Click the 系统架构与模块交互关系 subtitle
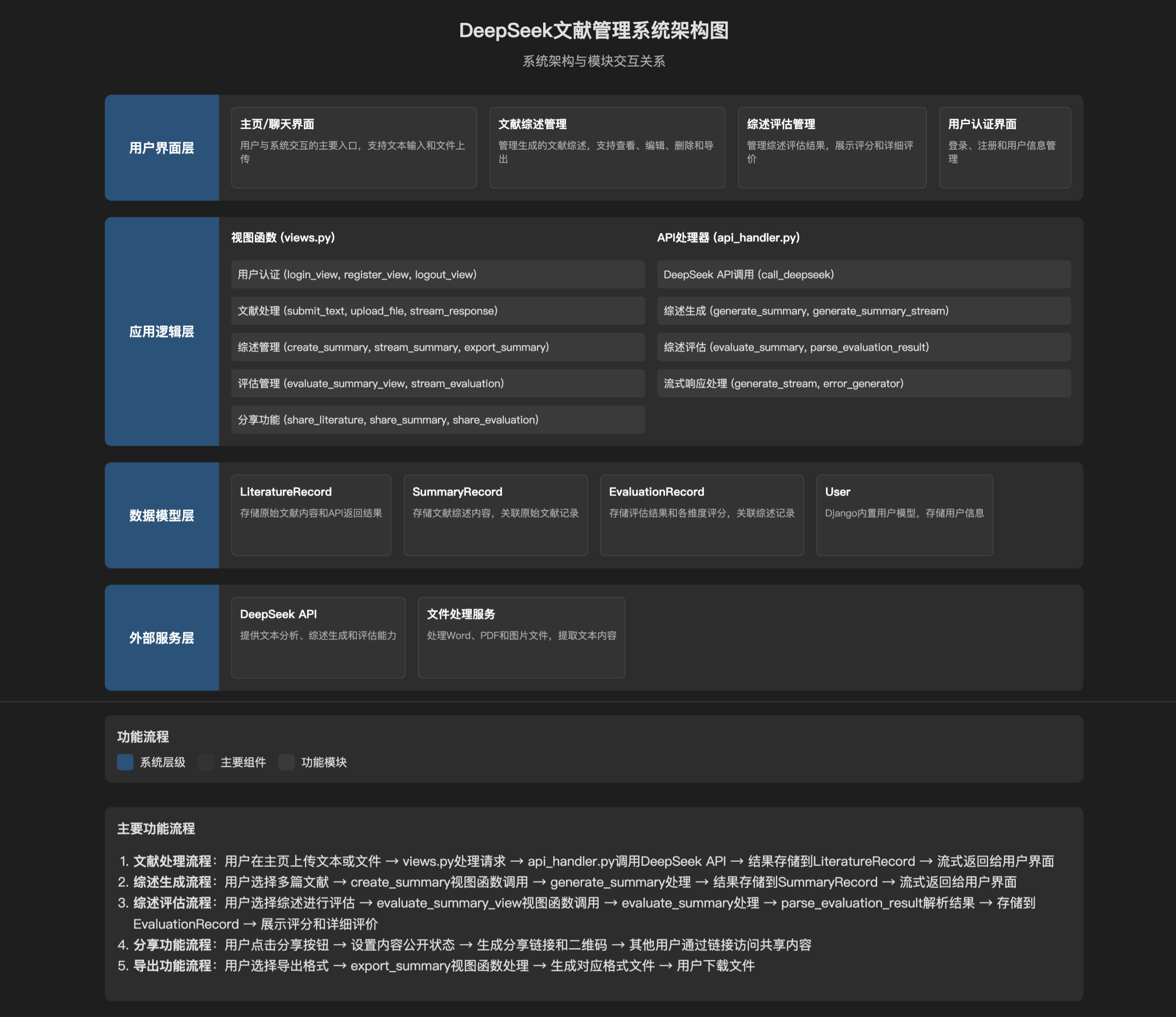Screen dimensions: 1176x1017 594,61
